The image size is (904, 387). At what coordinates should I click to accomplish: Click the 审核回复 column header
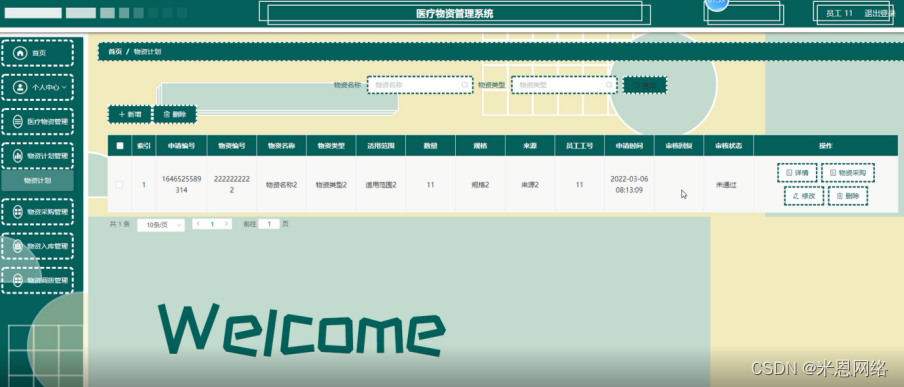[679, 146]
